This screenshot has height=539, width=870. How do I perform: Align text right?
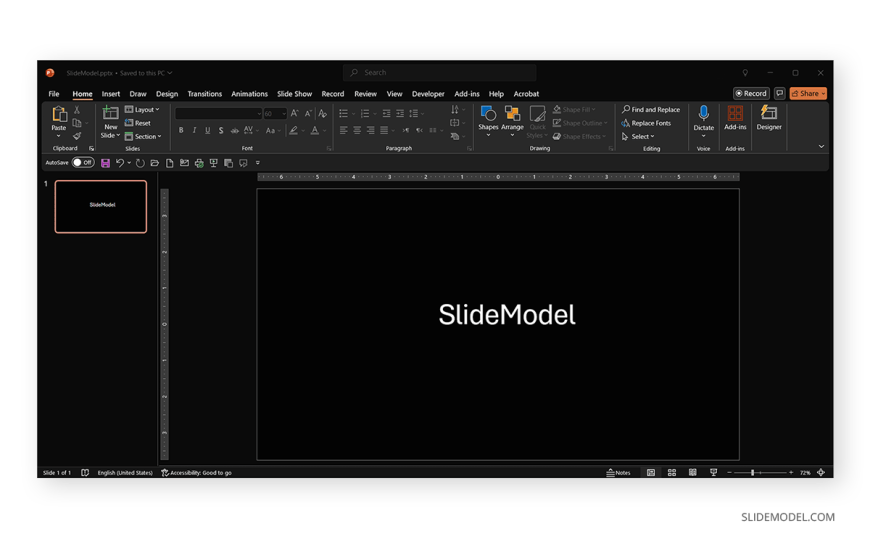pyautogui.click(x=370, y=130)
